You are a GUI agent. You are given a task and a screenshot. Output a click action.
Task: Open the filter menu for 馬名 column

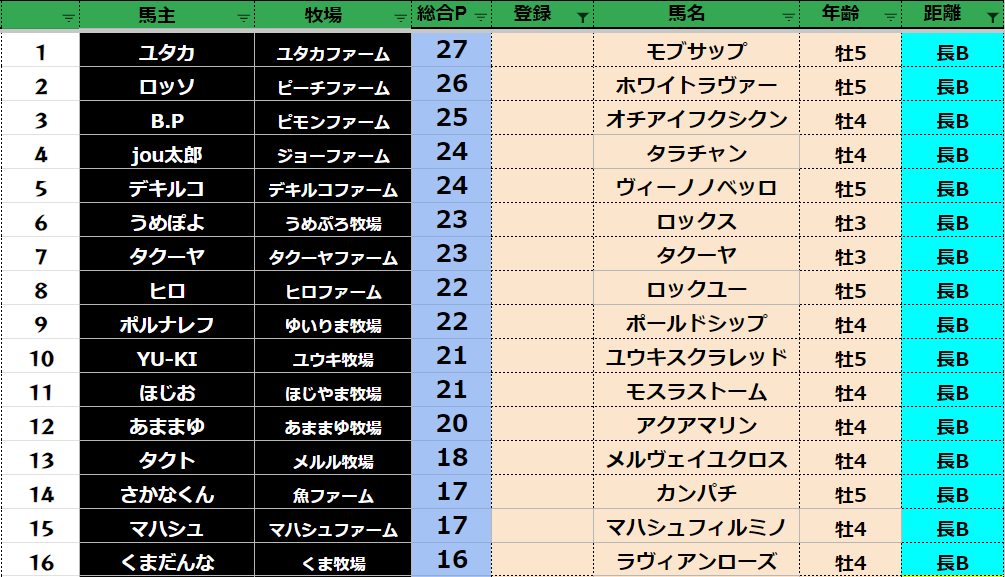[789, 17]
